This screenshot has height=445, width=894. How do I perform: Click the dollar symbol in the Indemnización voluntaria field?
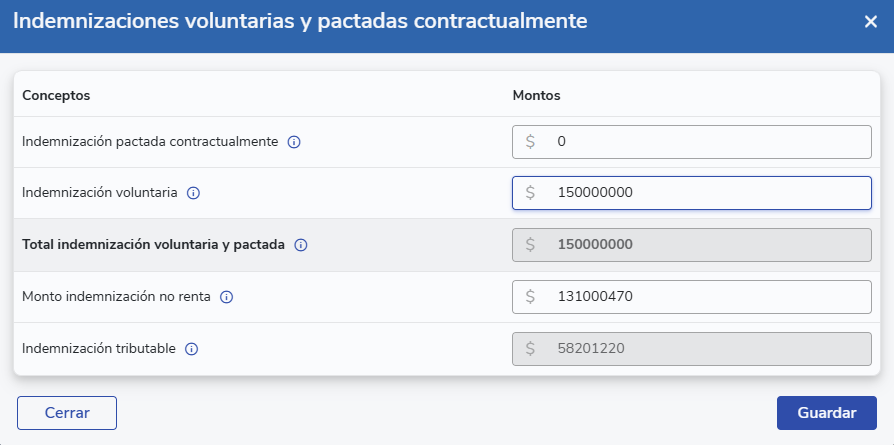click(x=531, y=193)
